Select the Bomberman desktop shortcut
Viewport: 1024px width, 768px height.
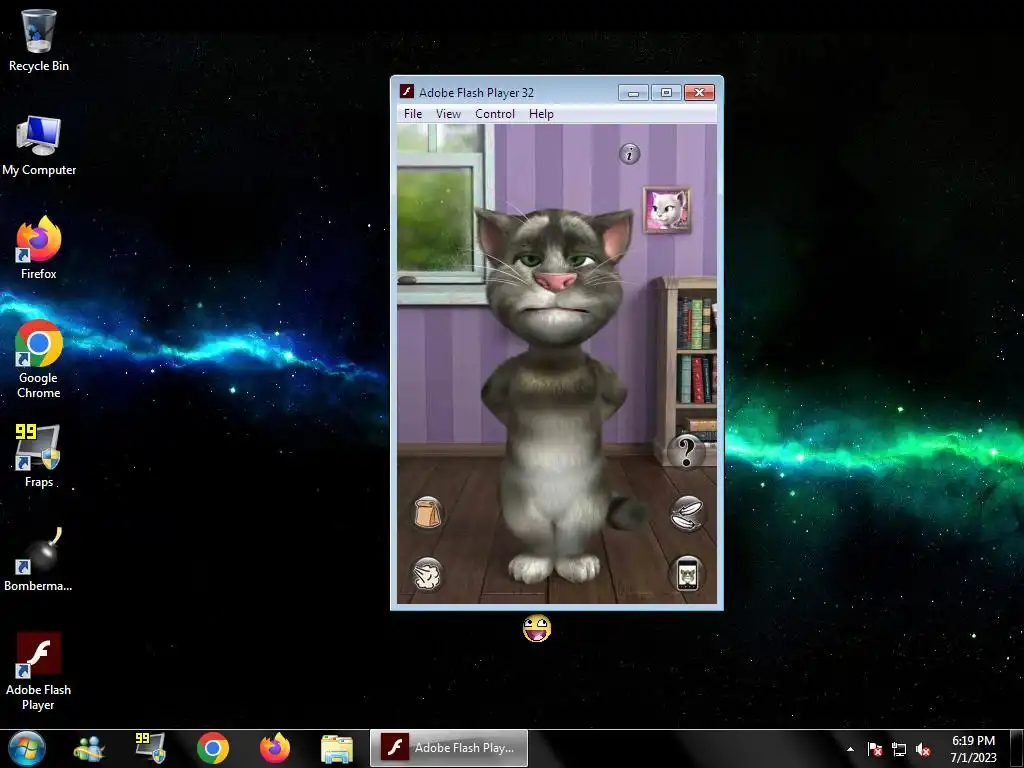[39, 560]
